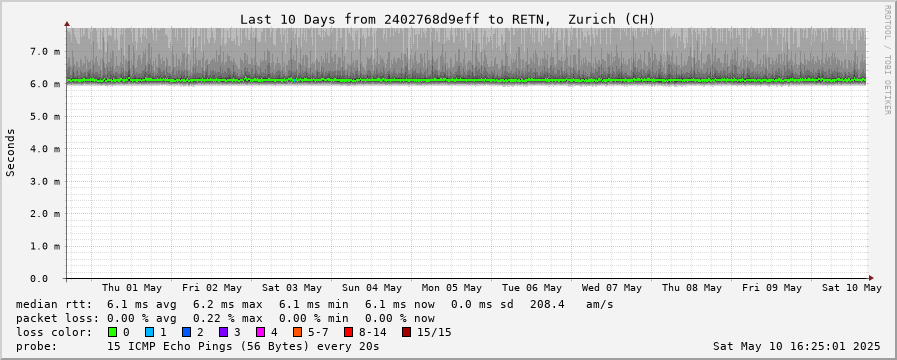Click the red arrow at the x-axis end
This screenshot has width=897, height=360.
point(870,278)
